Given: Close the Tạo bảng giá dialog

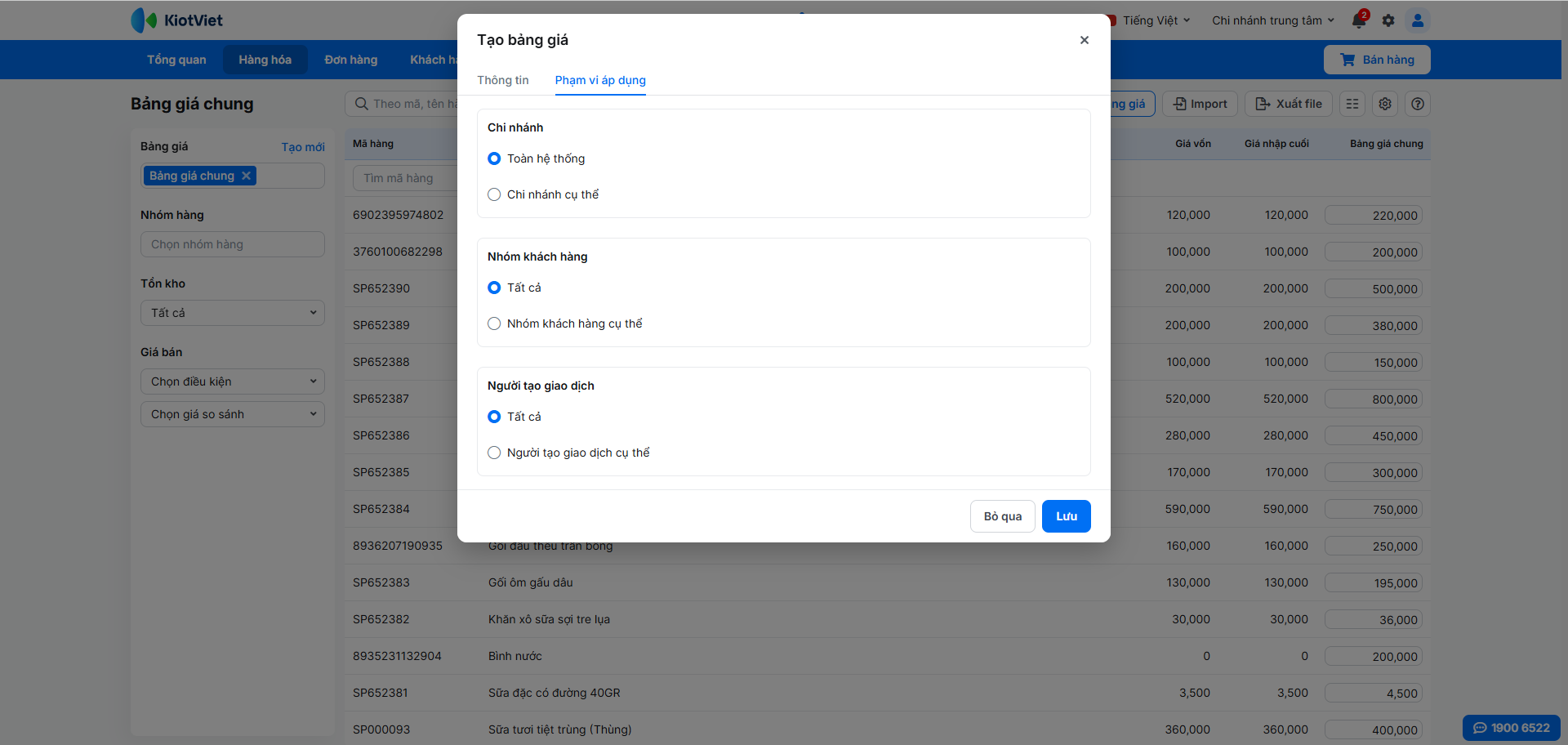Looking at the screenshot, I should pyautogui.click(x=1085, y=40).
